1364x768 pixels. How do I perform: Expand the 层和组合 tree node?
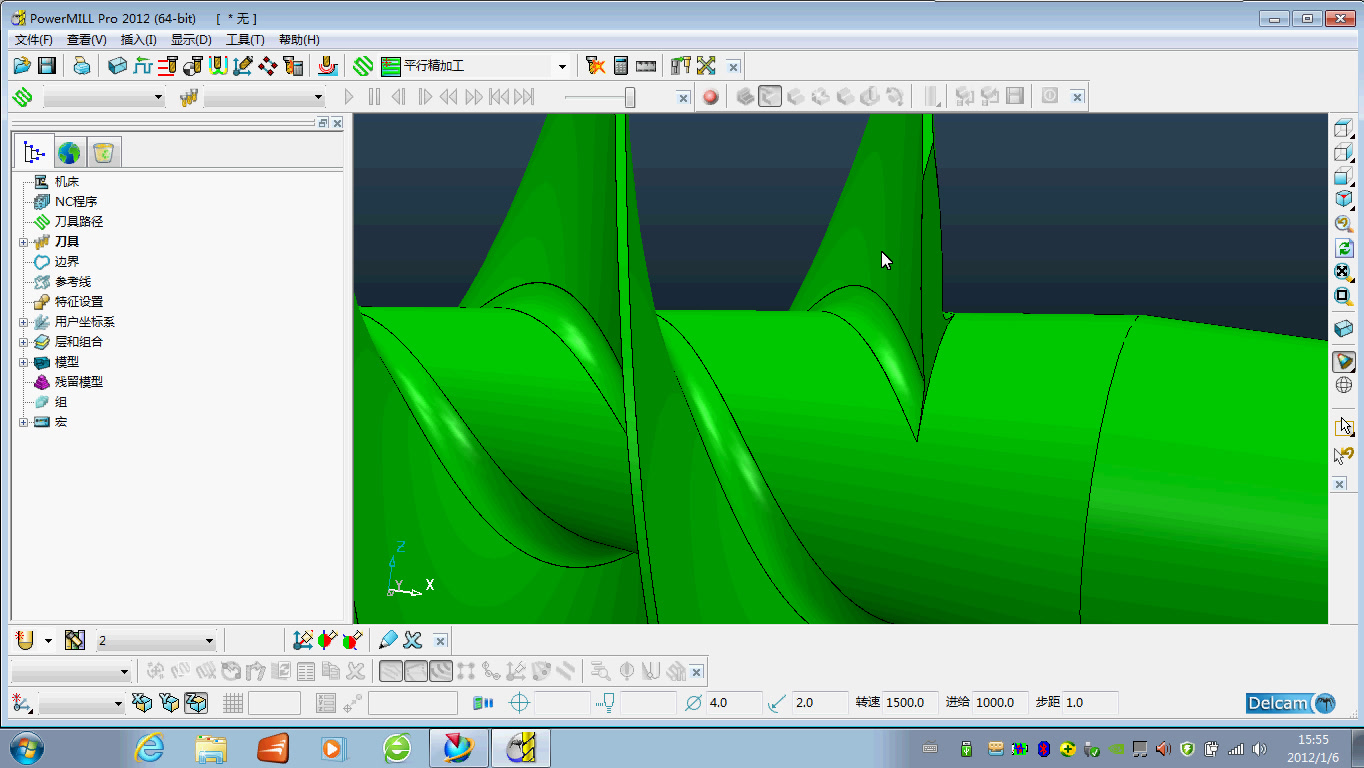(23, 342)
